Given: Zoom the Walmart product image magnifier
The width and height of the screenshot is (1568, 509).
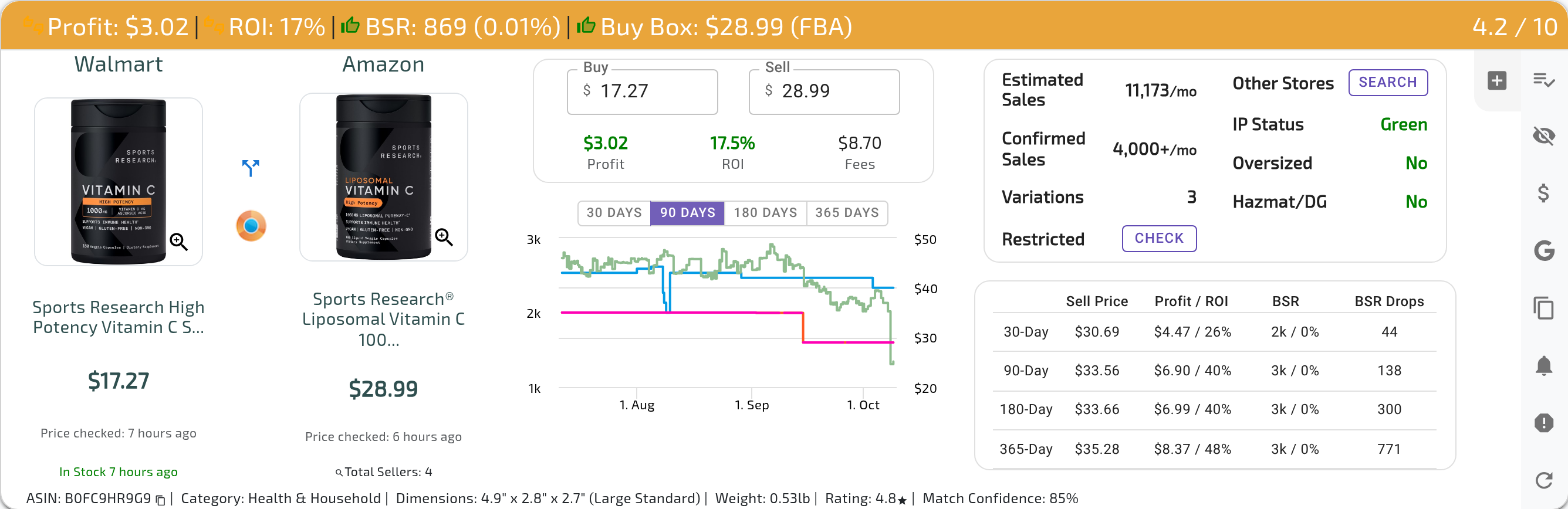Looking at the screenshot, I should tap(178, 242).
